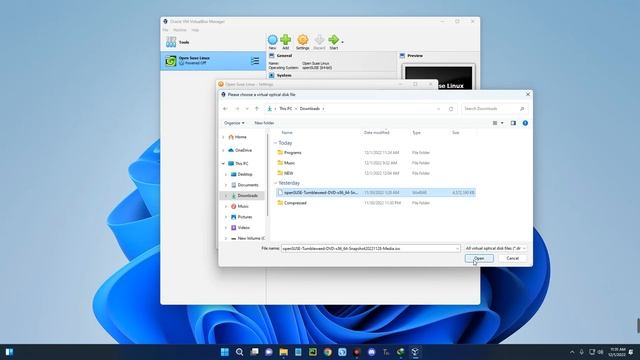
Task: Collapse the This PC tree node
Action: click(x=223, y=164)
